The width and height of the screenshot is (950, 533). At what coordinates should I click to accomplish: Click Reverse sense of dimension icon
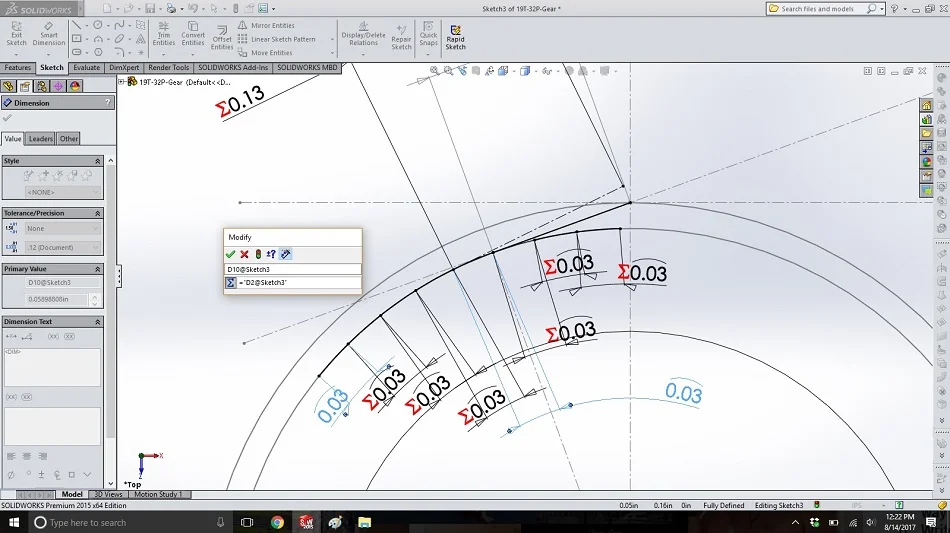point(271,254)
